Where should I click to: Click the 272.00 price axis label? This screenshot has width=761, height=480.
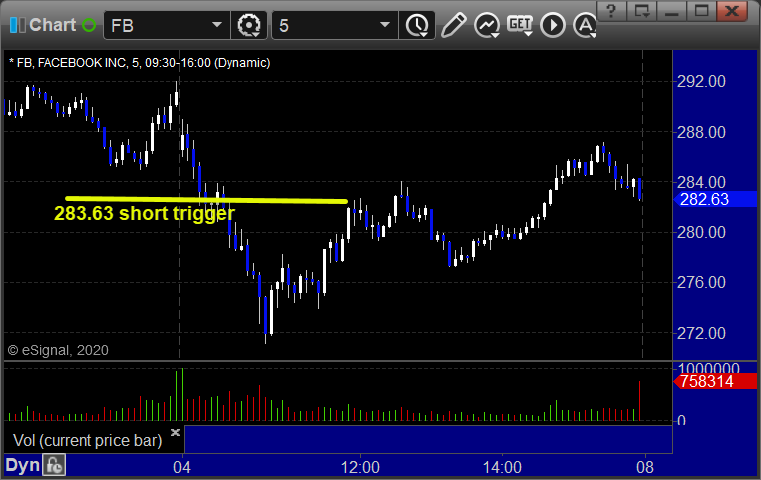tap(701, 333)
